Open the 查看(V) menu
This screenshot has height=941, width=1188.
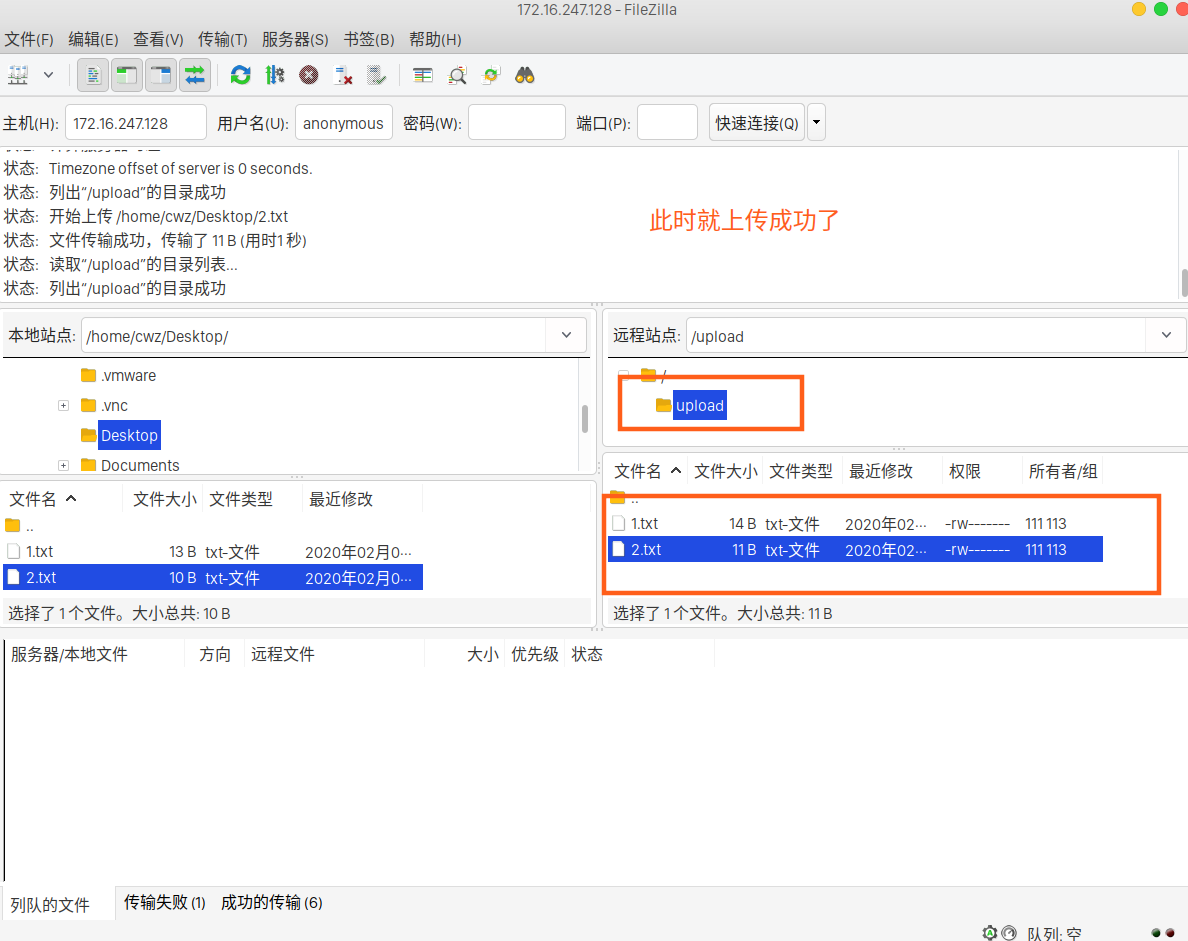(x=158, y=39)
